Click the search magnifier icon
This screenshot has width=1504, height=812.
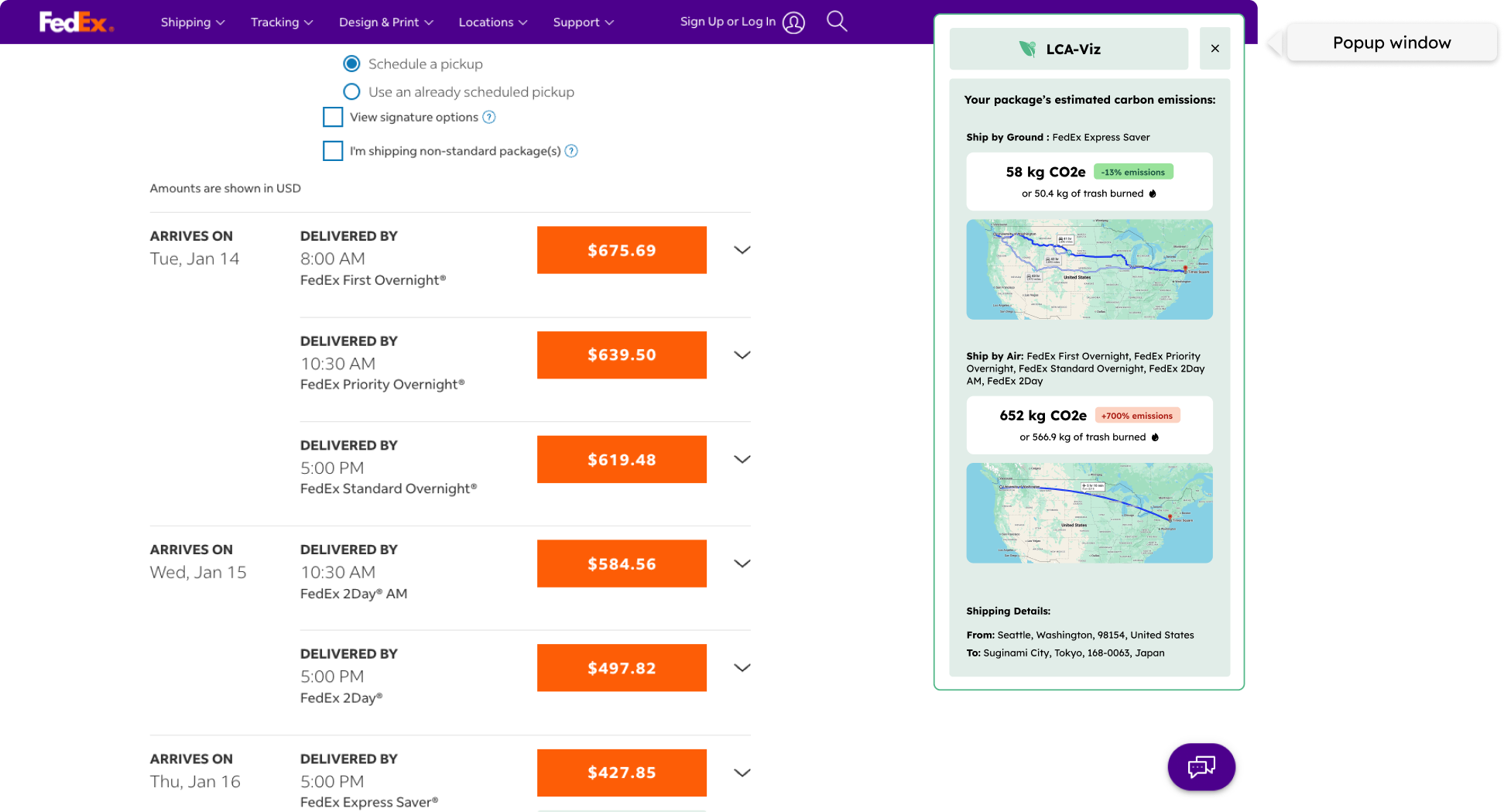[x=837, y=22]
